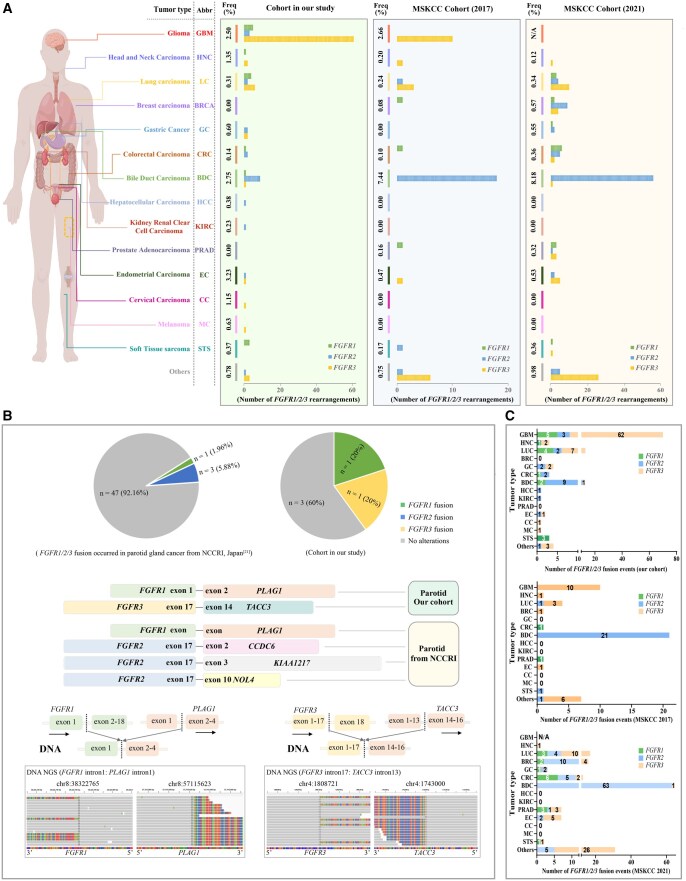
Task: Select the 'exon 3 KIAA1217' fusion block
Action: click(292, 663)
